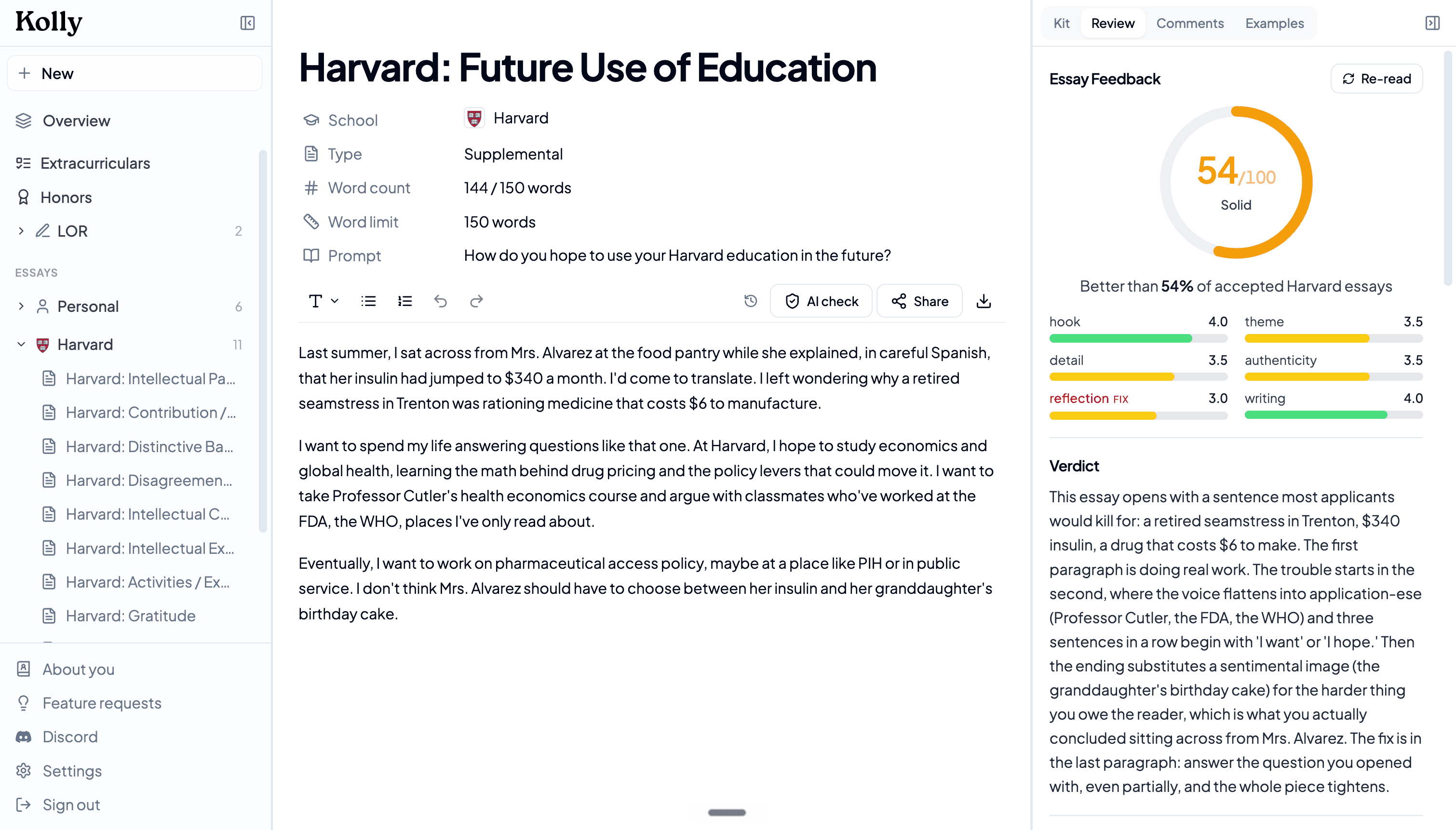Undo the last edit
Screen dimensions: 1456x830
click(441, 301)
